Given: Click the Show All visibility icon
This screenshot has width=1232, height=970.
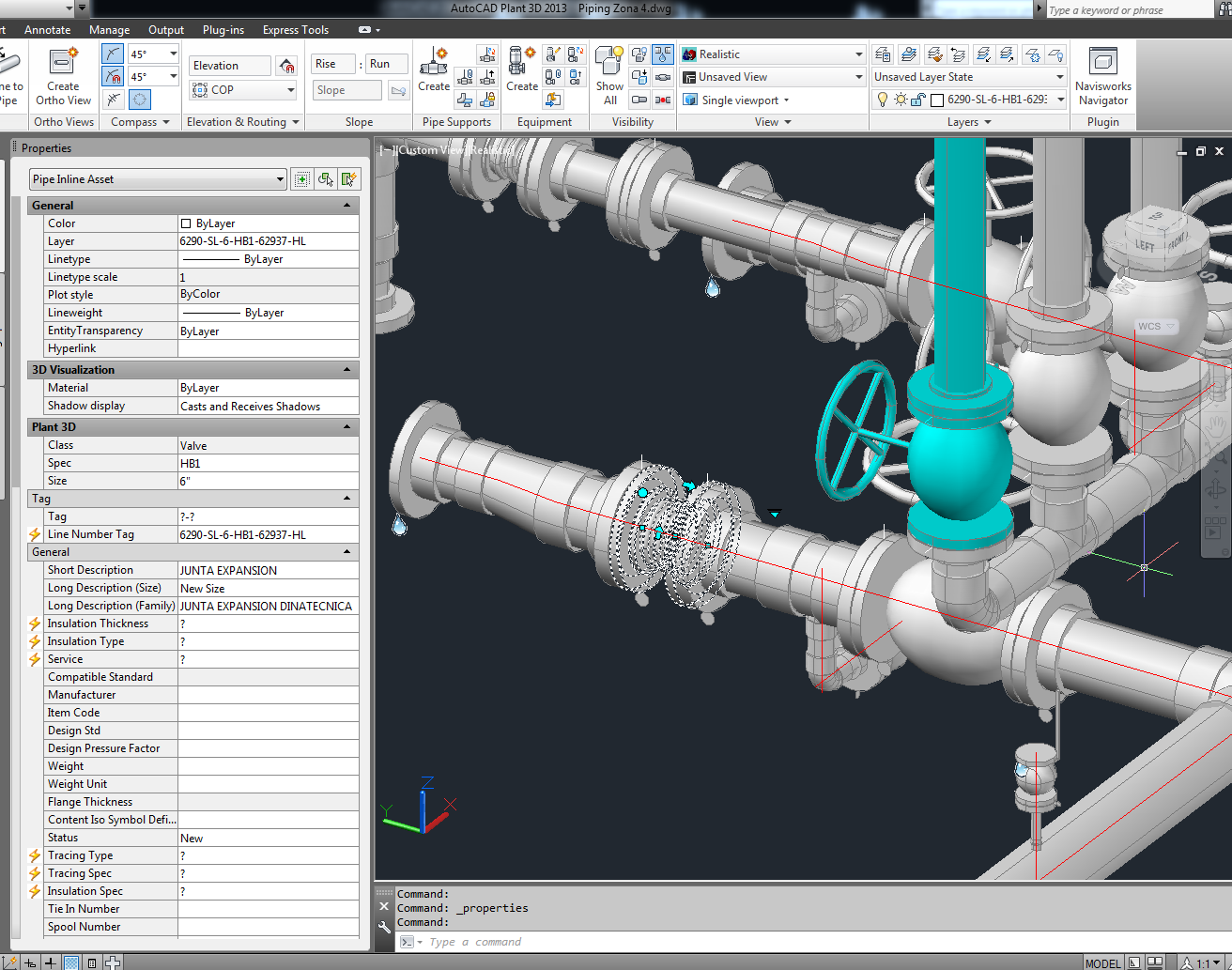Looking at the screenshot, I should (x=609, y=62).
